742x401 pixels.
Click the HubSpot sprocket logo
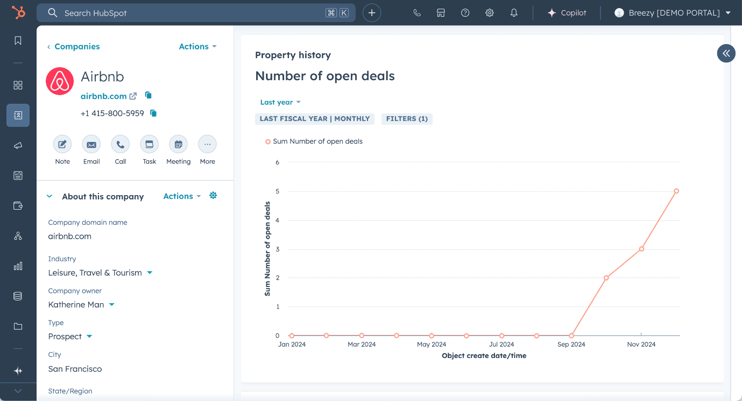point(18,13)
